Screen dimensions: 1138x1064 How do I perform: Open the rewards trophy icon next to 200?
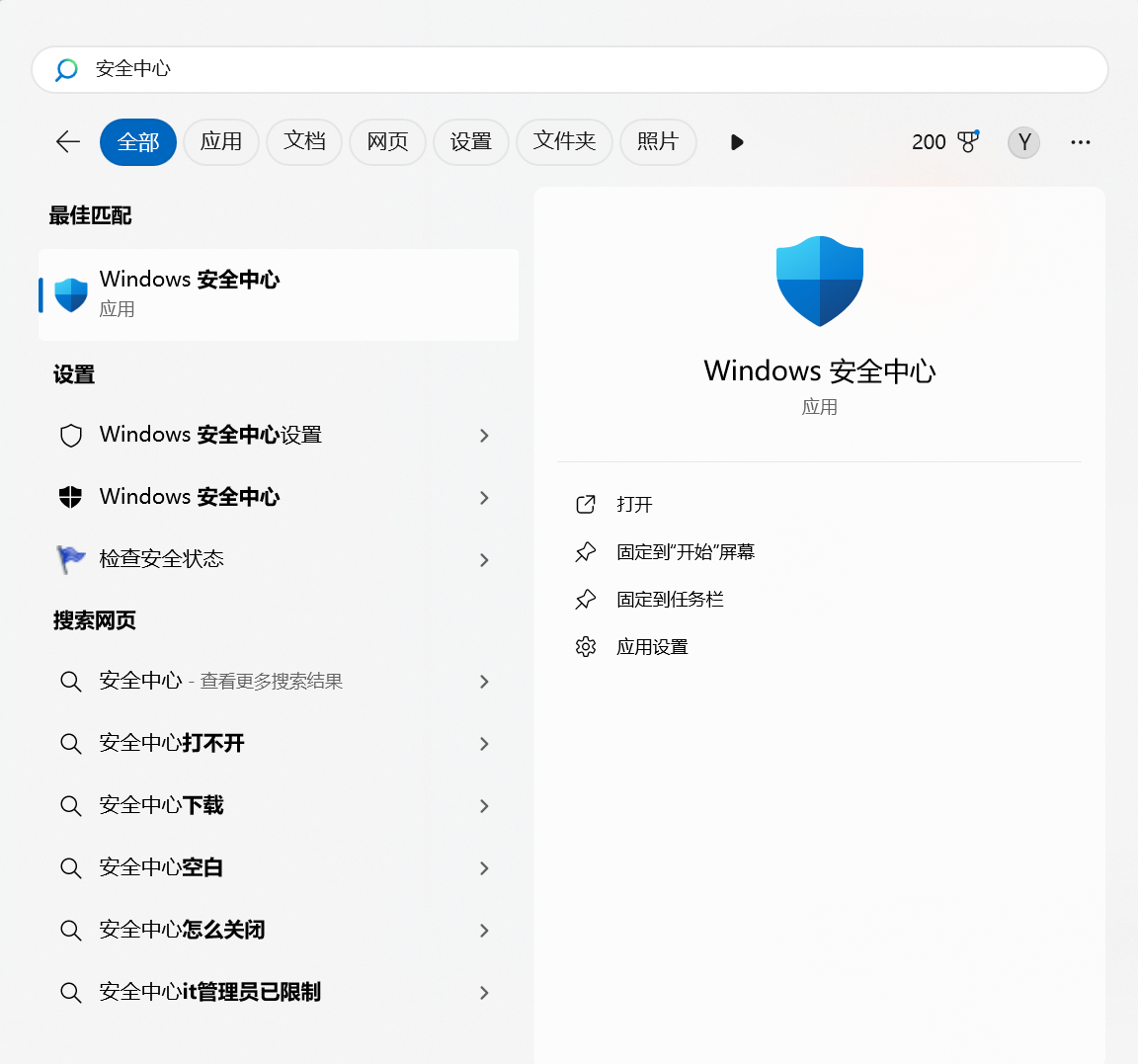point(968,141)
